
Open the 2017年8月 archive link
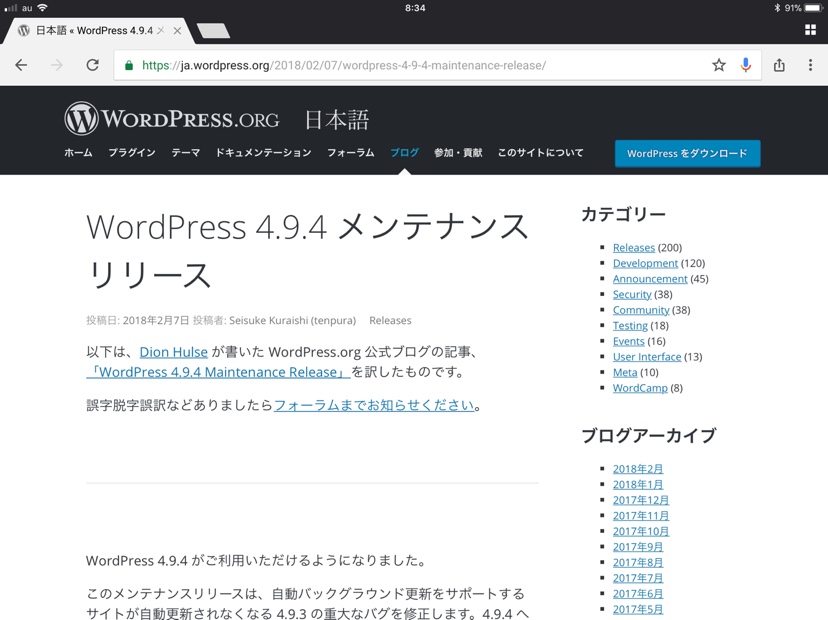coord(638,562)
